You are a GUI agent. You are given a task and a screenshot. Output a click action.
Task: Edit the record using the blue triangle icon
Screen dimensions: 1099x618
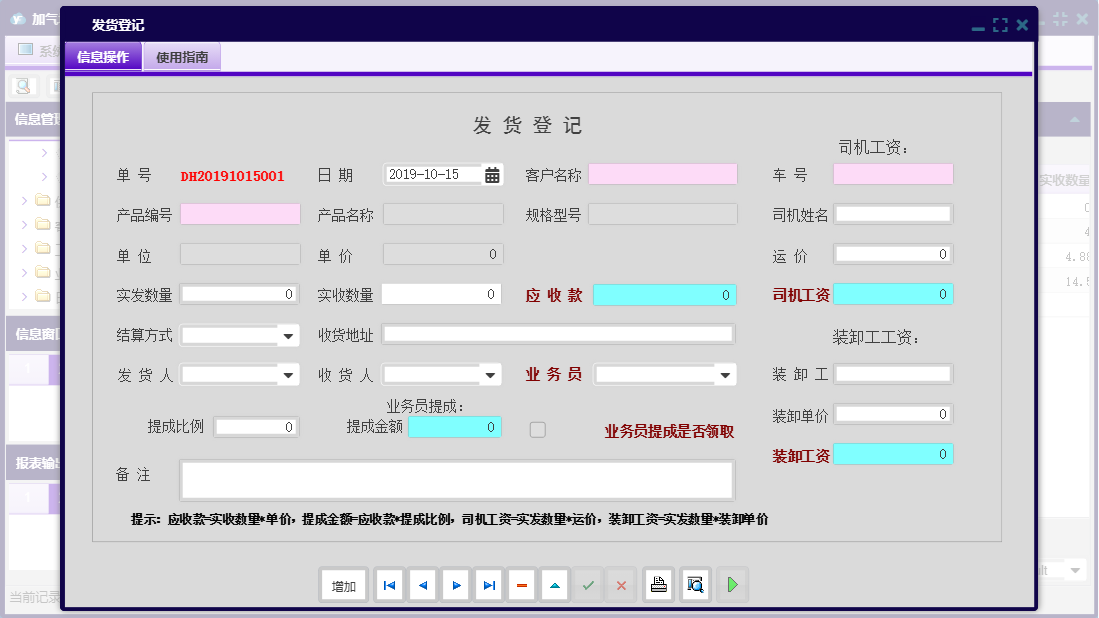tap(554, 585)
